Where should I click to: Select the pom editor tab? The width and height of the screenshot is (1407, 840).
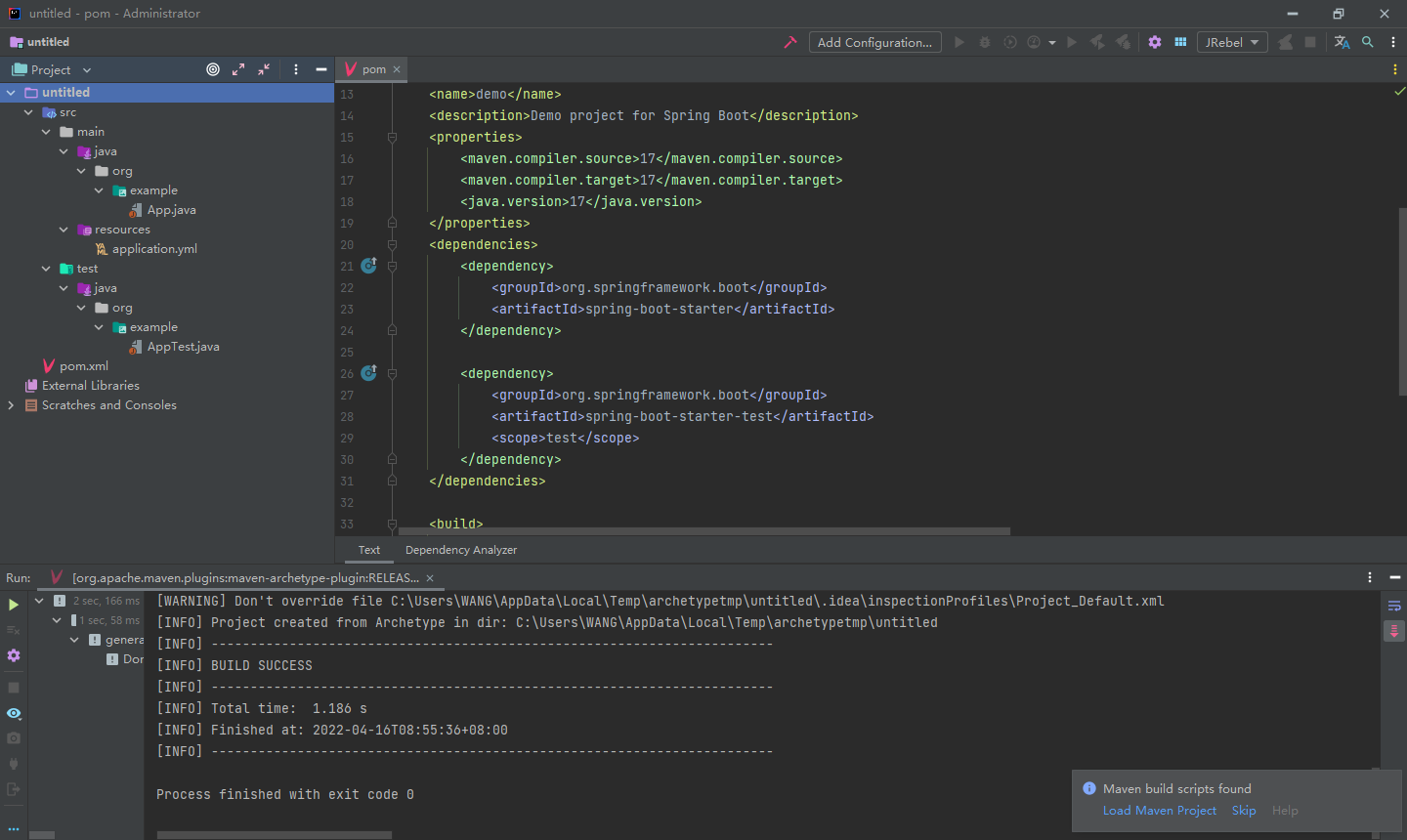click(372, 69)
